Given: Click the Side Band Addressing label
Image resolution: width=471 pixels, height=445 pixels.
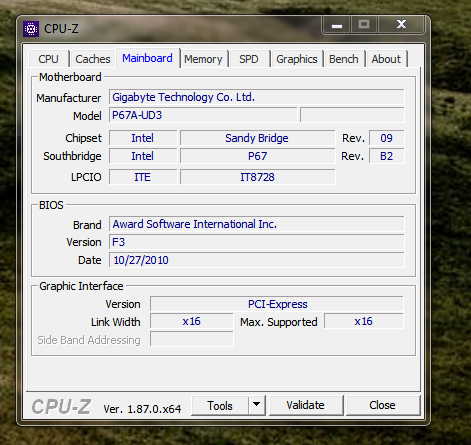Looking at the screenshot, I should click(x=89, y=340).
